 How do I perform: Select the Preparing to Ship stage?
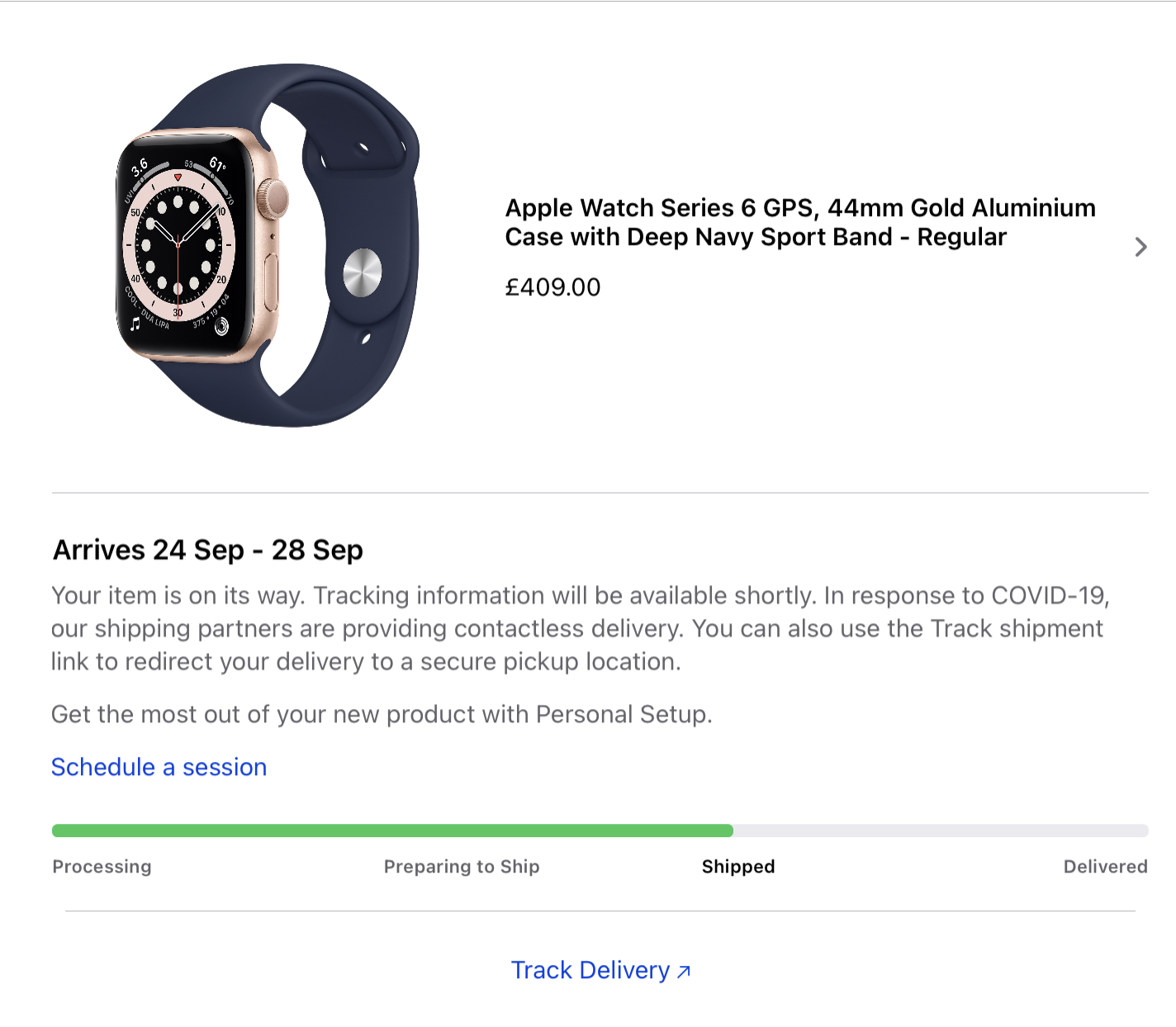tap(461, 866)
